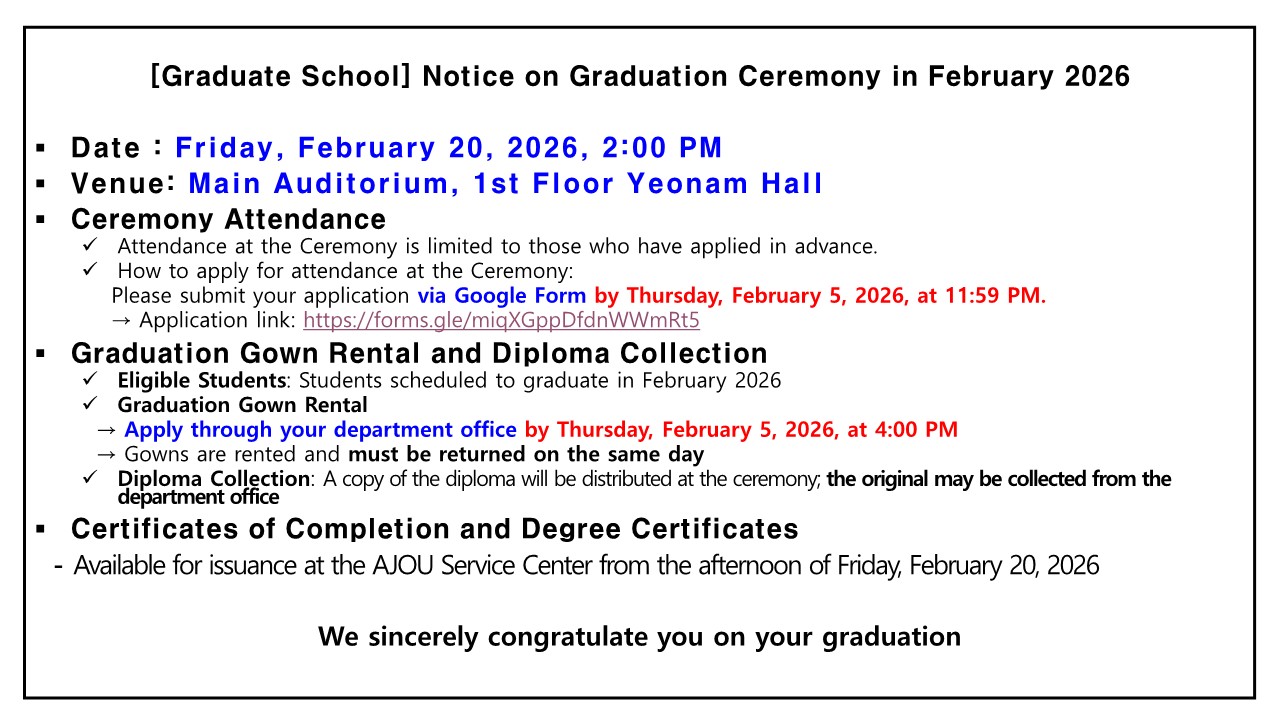Select the Main Auditorium venue text
This screenshot has height=720, width=1280.
coord(505,184)
